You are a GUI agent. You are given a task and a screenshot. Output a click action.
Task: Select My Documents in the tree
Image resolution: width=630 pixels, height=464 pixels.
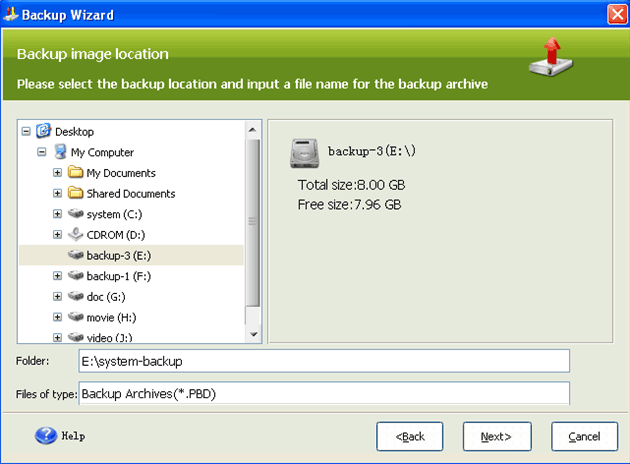coord(121,173)
